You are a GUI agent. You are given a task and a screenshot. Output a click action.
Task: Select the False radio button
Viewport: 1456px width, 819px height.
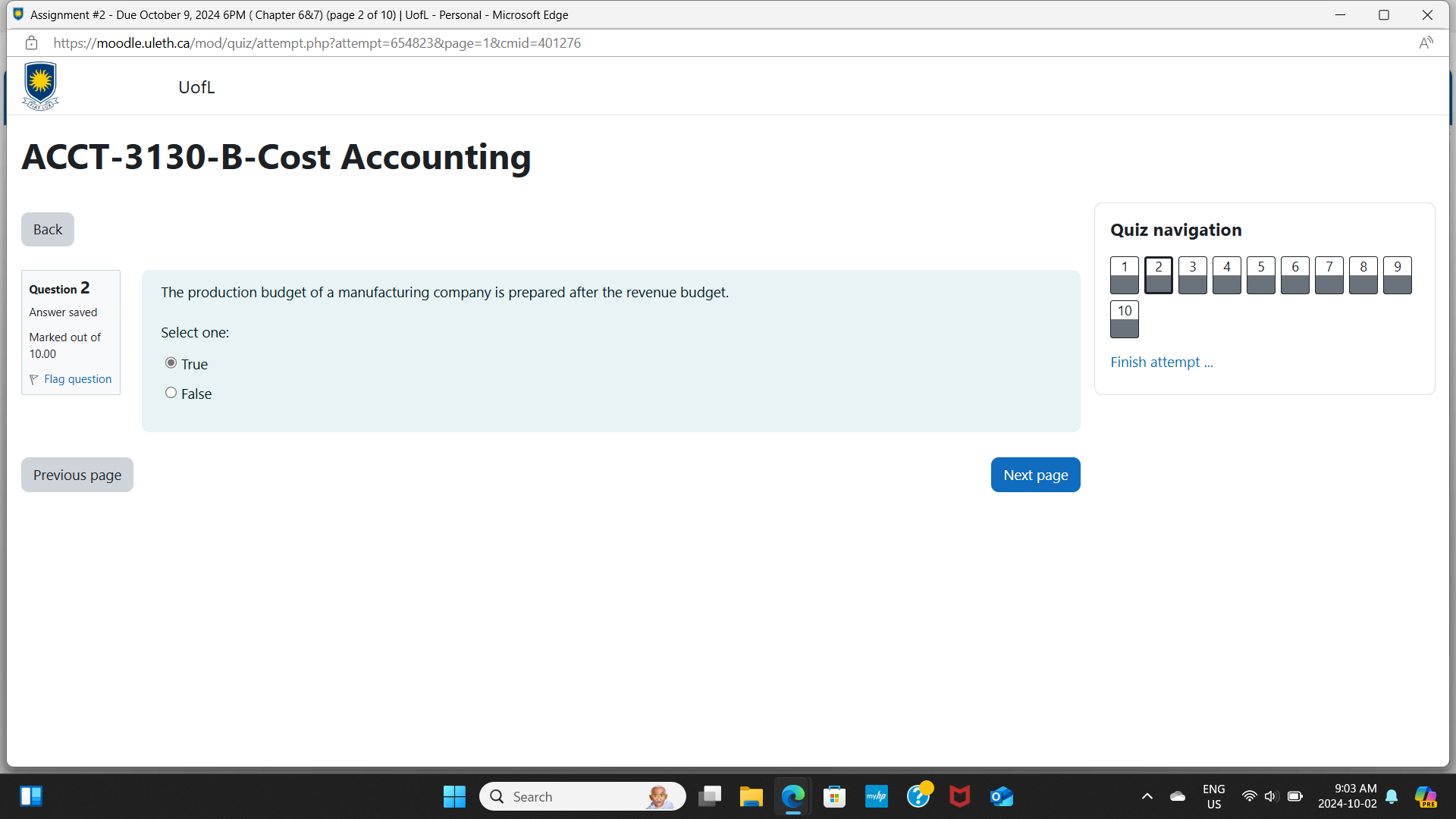coord(171,393)
